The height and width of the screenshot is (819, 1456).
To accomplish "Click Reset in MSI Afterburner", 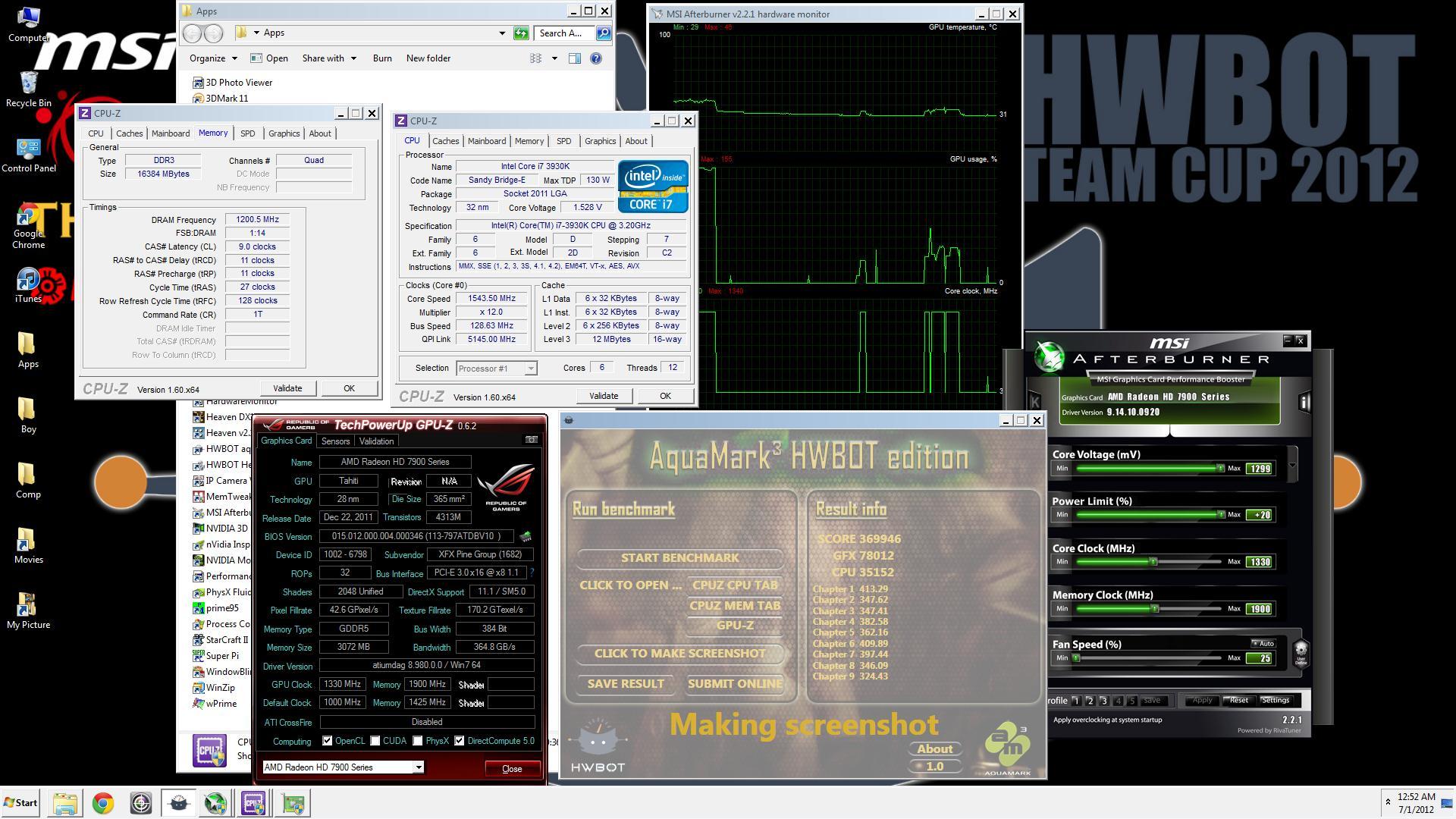I will (1238, 700).
